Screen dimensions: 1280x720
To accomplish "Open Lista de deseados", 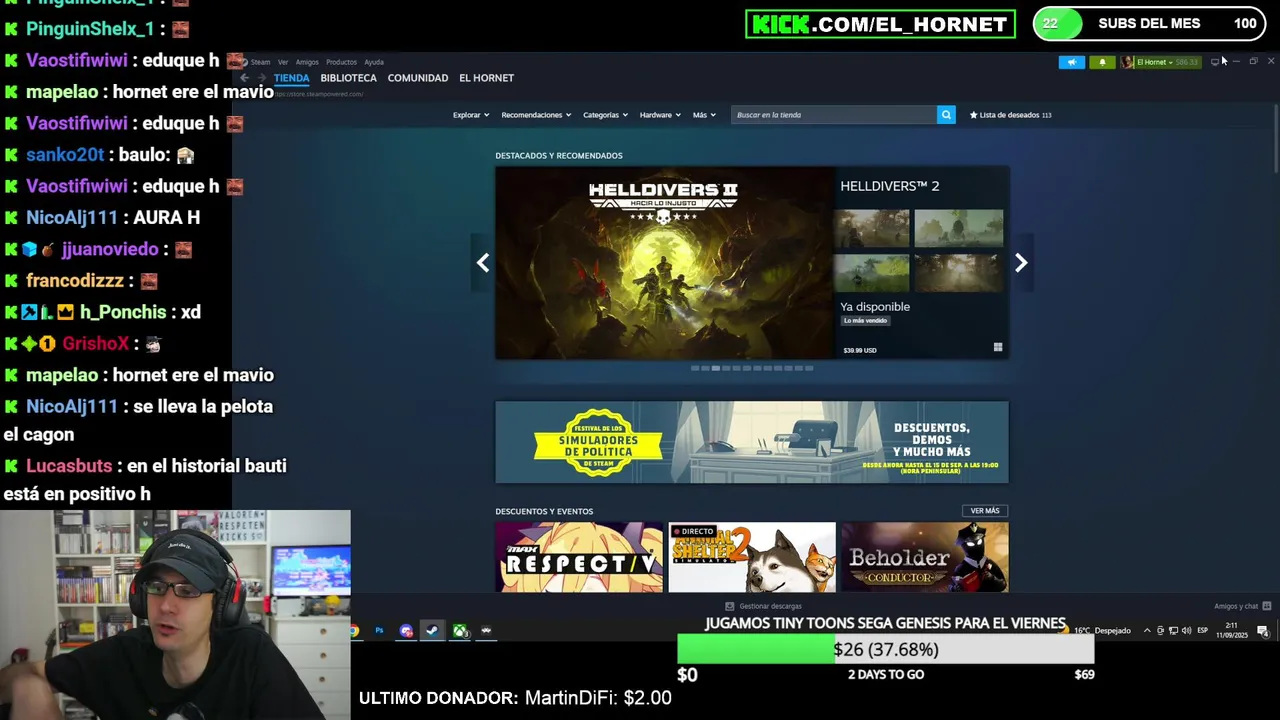I will click(x=1010, y=115).
